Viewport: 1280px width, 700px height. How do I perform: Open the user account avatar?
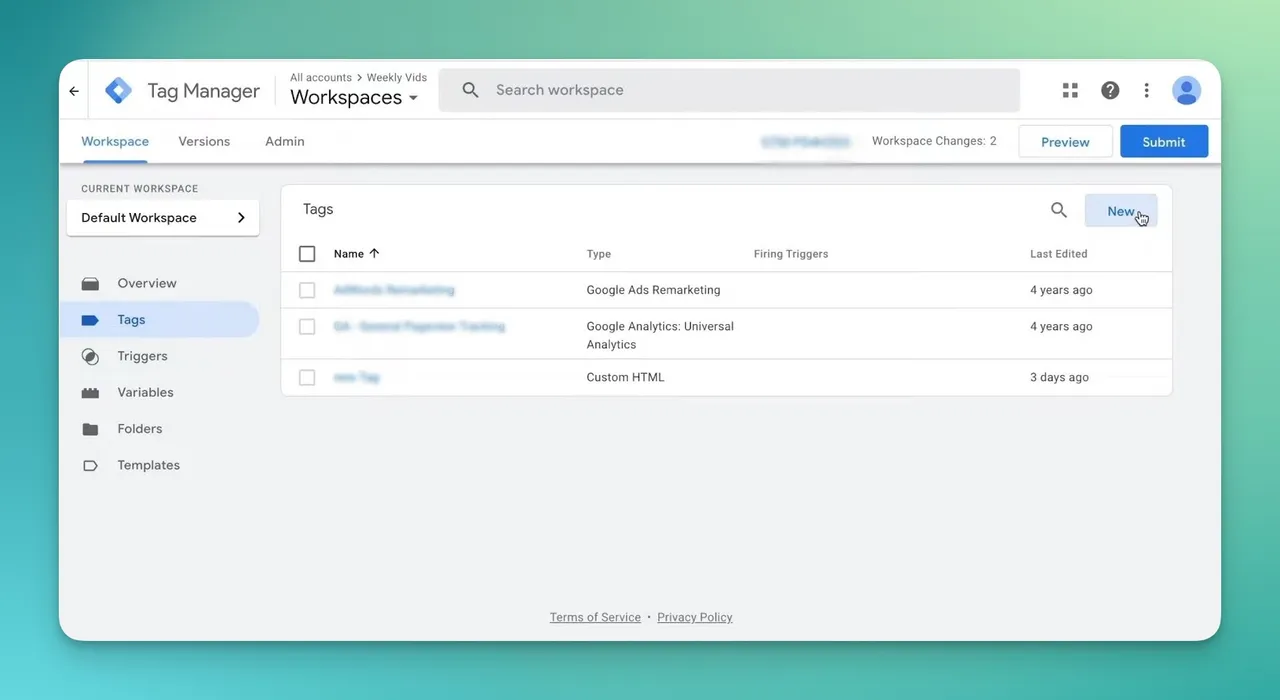click(x=1186, y=90)
